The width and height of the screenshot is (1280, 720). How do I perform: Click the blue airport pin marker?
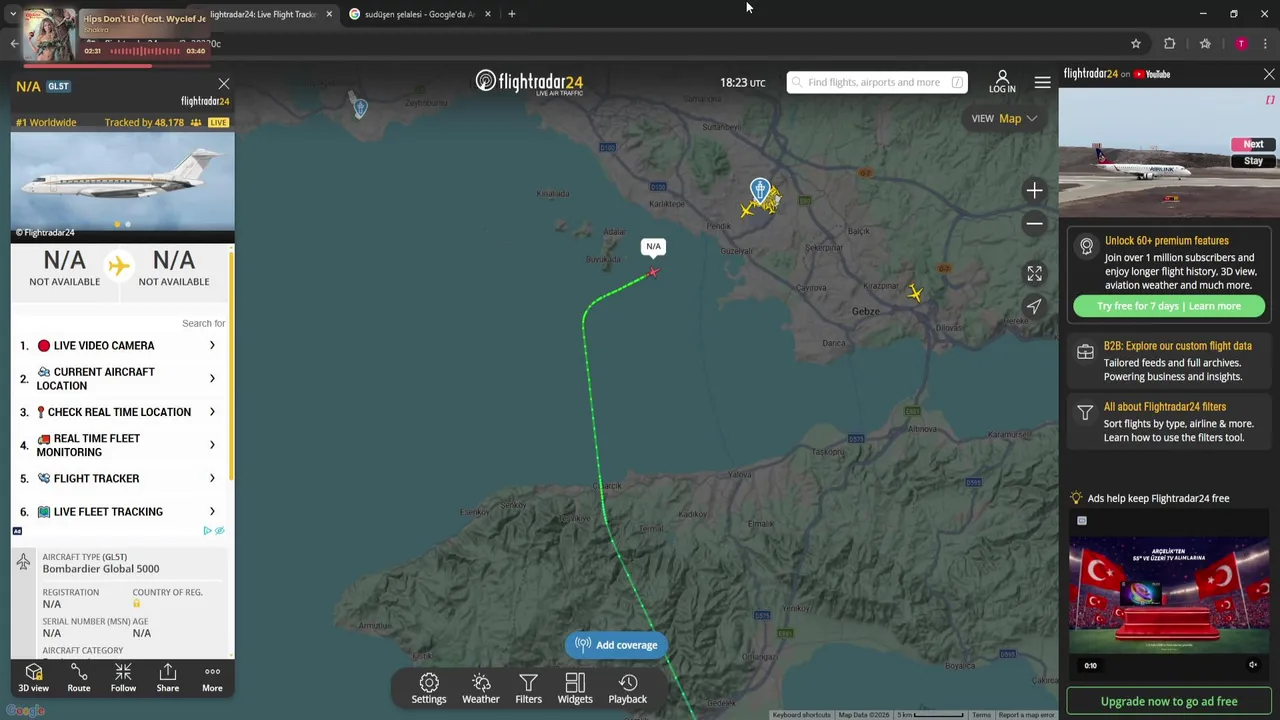[x=760, y=189]
